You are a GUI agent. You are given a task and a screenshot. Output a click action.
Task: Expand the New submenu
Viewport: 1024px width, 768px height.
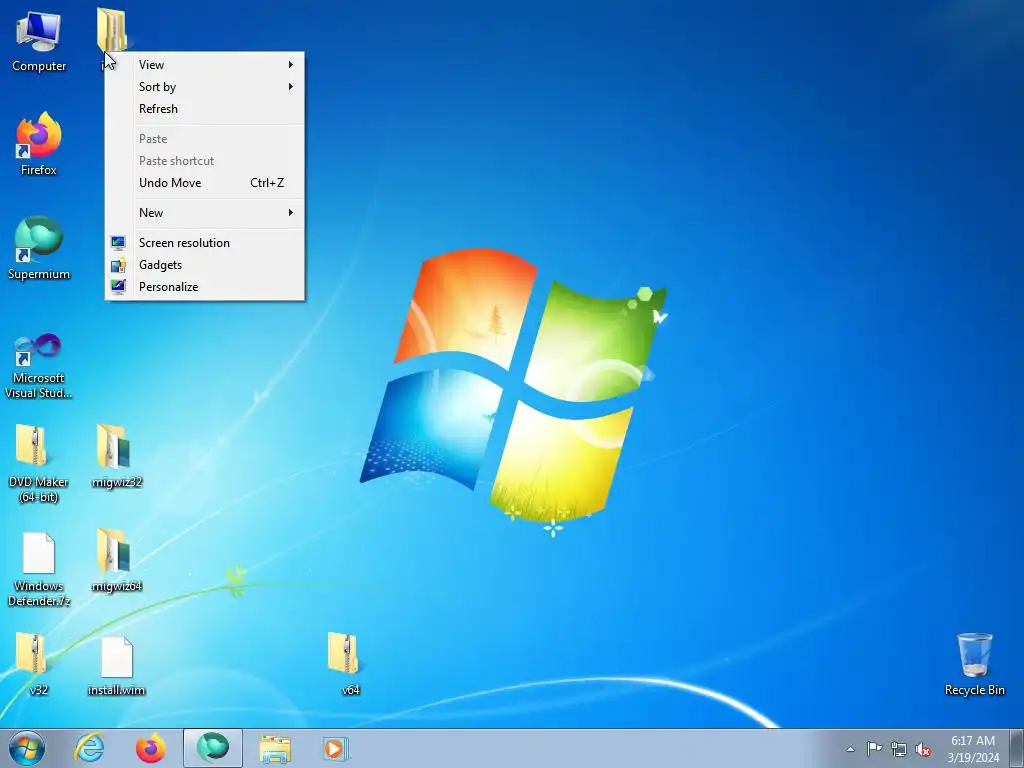[x=204, y=213]
